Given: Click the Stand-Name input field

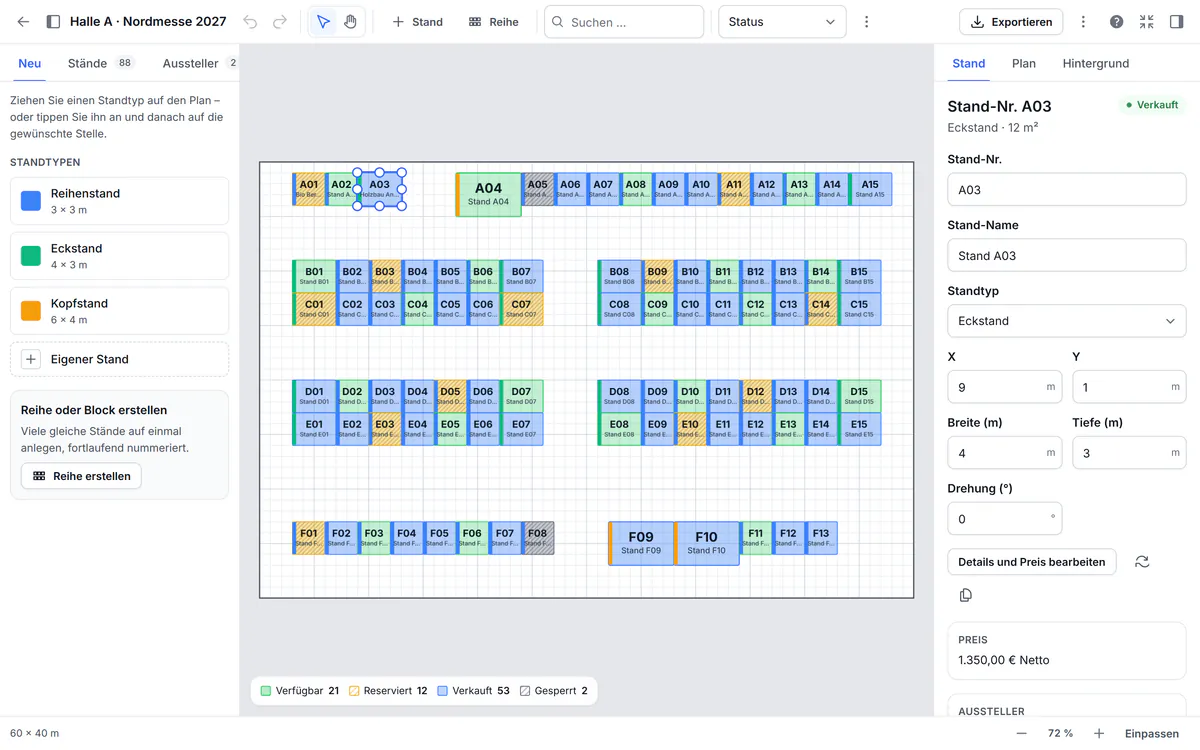Looking at the screenshot, I should tap(1066, 255).
